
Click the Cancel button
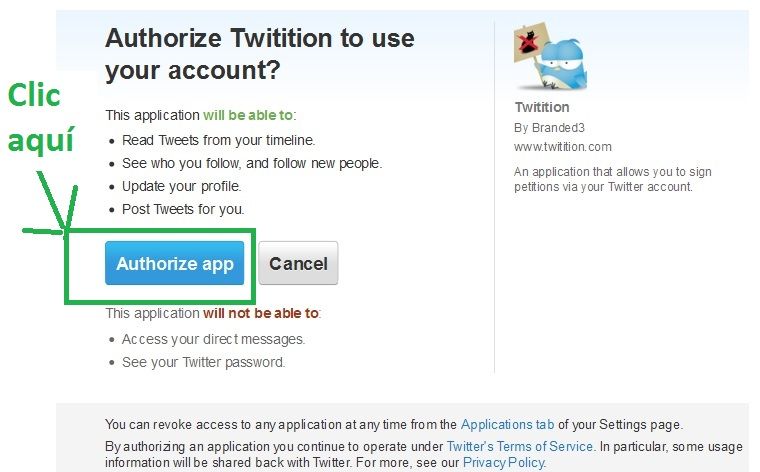pyautogui.click(x=298, y=263)
